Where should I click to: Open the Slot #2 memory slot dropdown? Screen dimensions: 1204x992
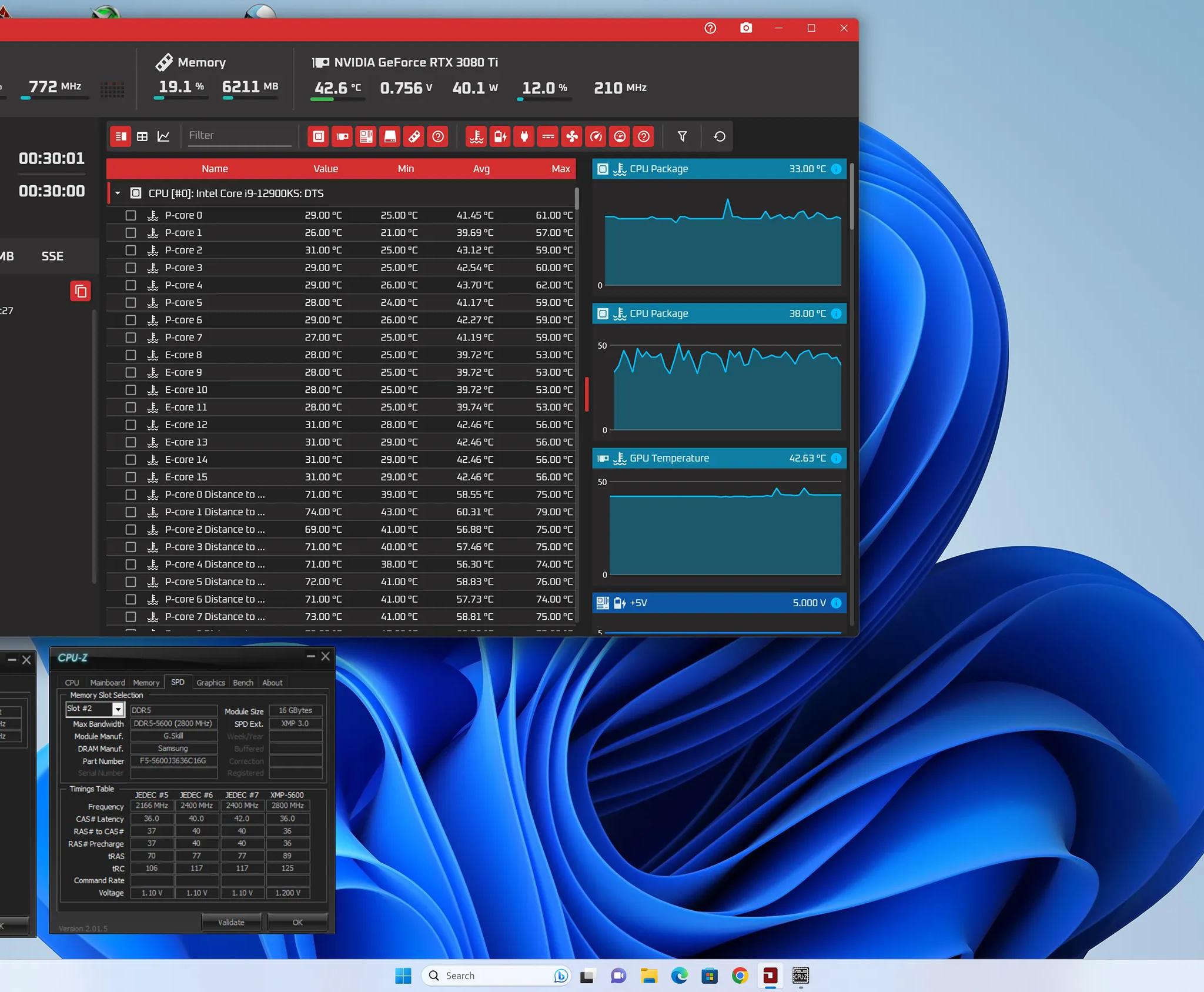click(x=118, y=709)
